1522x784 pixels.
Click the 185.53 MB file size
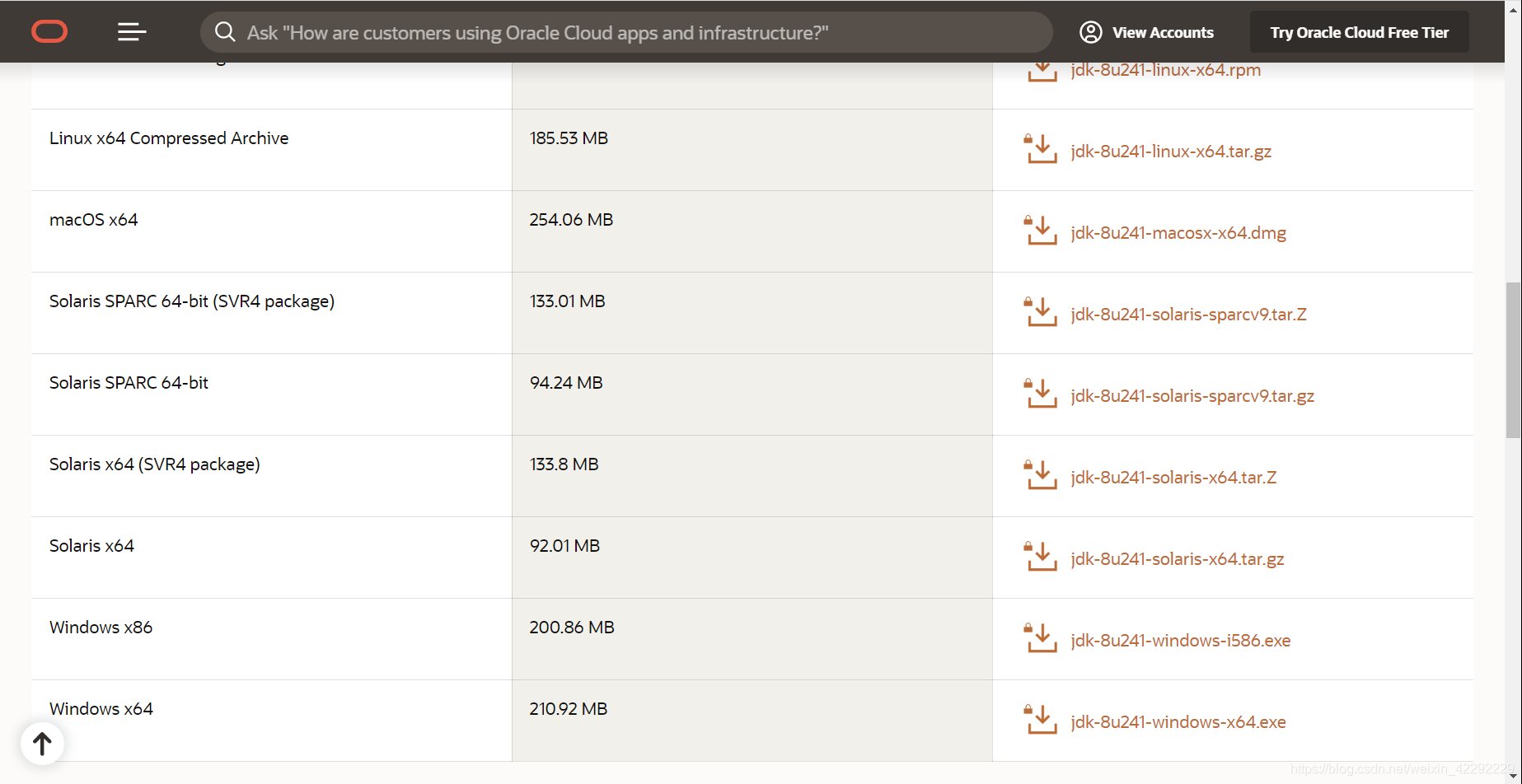pos(569,138)
